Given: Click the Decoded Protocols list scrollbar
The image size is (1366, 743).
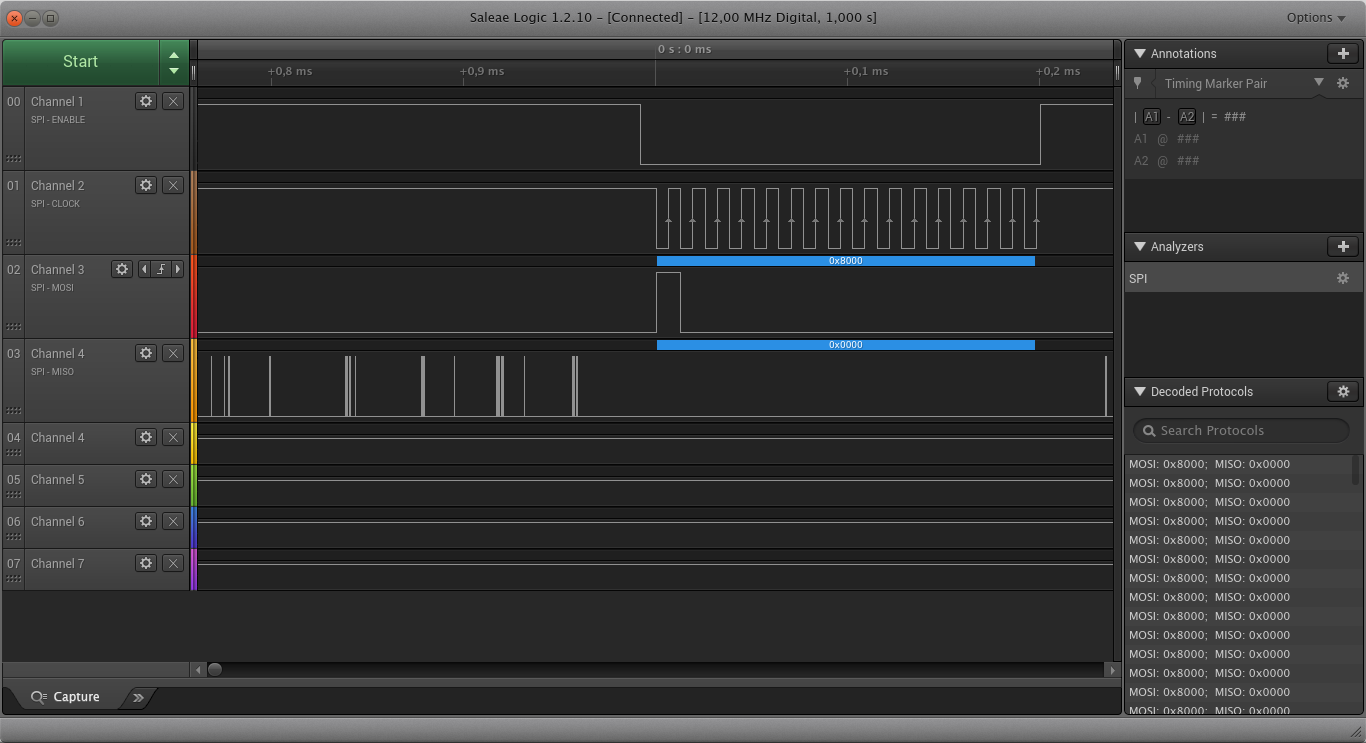Looking at the screenshot, I should tap(1357, 470).
